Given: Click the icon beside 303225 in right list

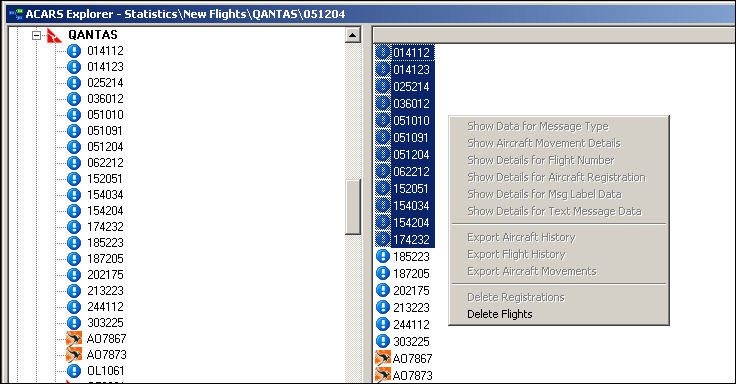Looking at the screenshot, I should coord(383,341).
